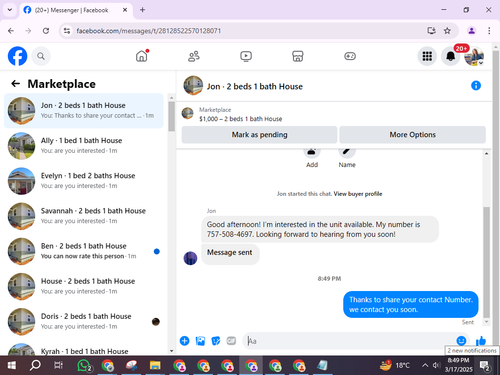
Task: Click the 'Message sent' bubble
Action: [x=230, y=253]
